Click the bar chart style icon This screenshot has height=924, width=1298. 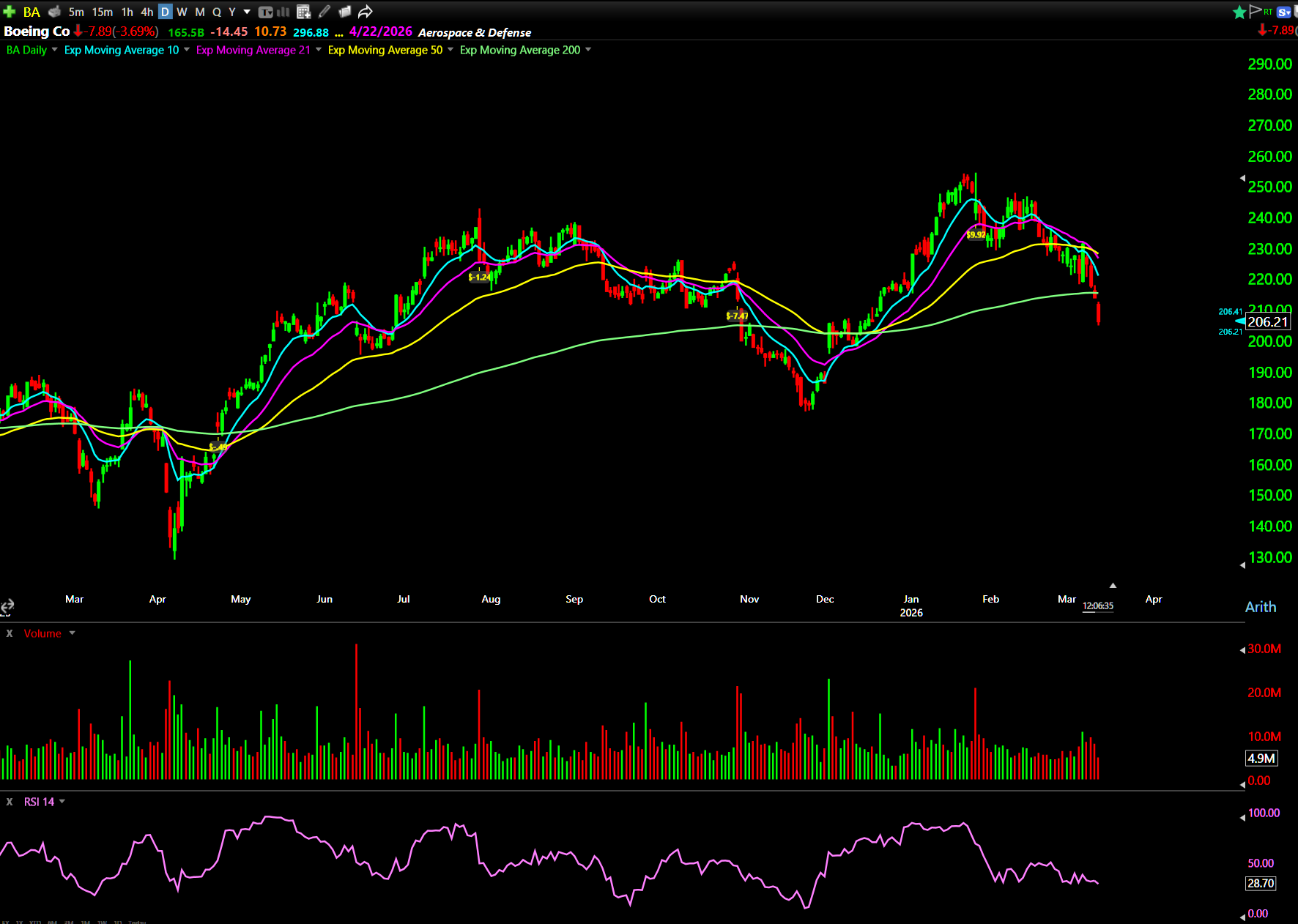click(283, 12)
